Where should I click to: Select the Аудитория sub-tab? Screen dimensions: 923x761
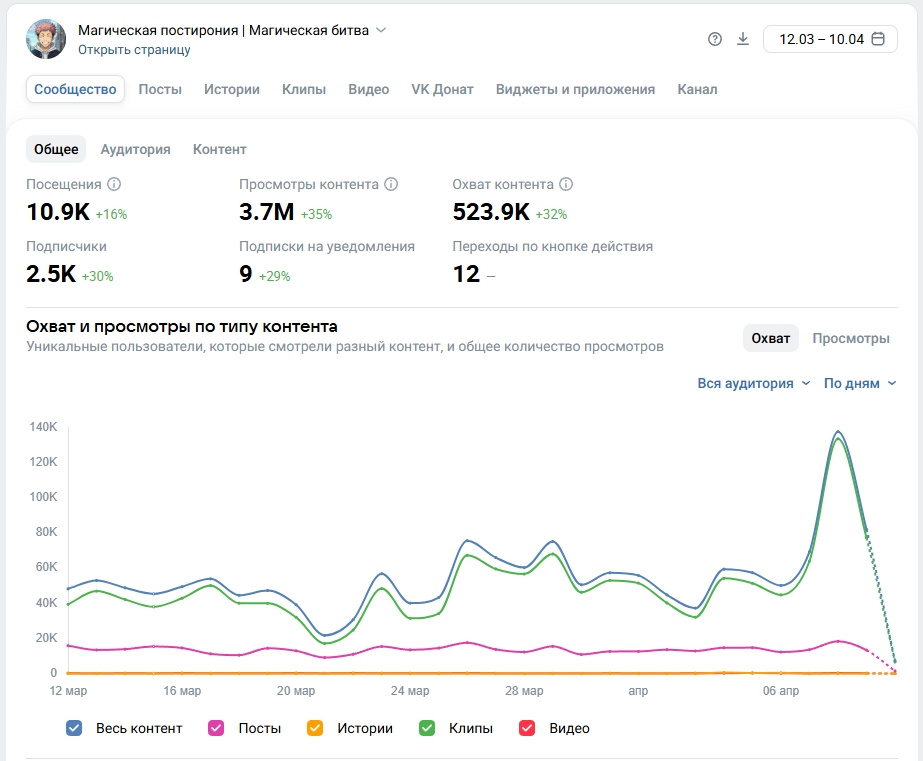tap(135, 149)
